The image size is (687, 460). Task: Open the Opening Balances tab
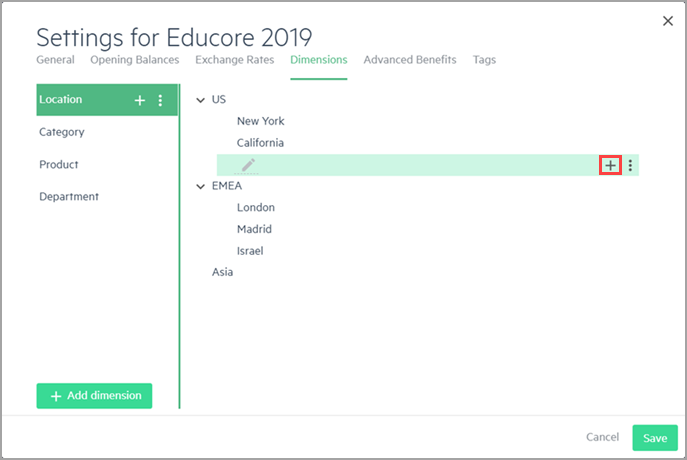135,60
